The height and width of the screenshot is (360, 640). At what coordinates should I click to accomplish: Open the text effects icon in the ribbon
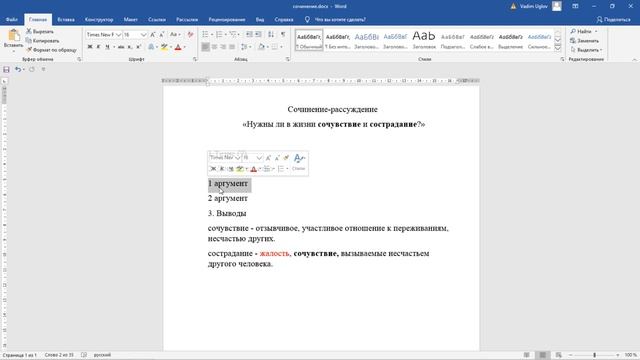click(x=151, y=47)
